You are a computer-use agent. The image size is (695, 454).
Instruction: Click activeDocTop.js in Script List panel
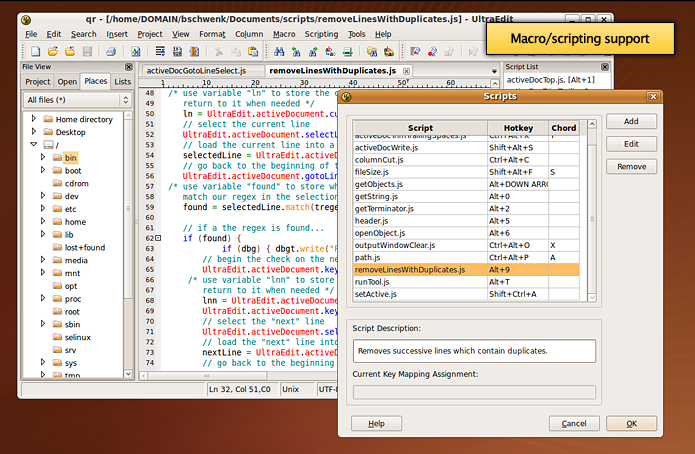coord(551,80)
